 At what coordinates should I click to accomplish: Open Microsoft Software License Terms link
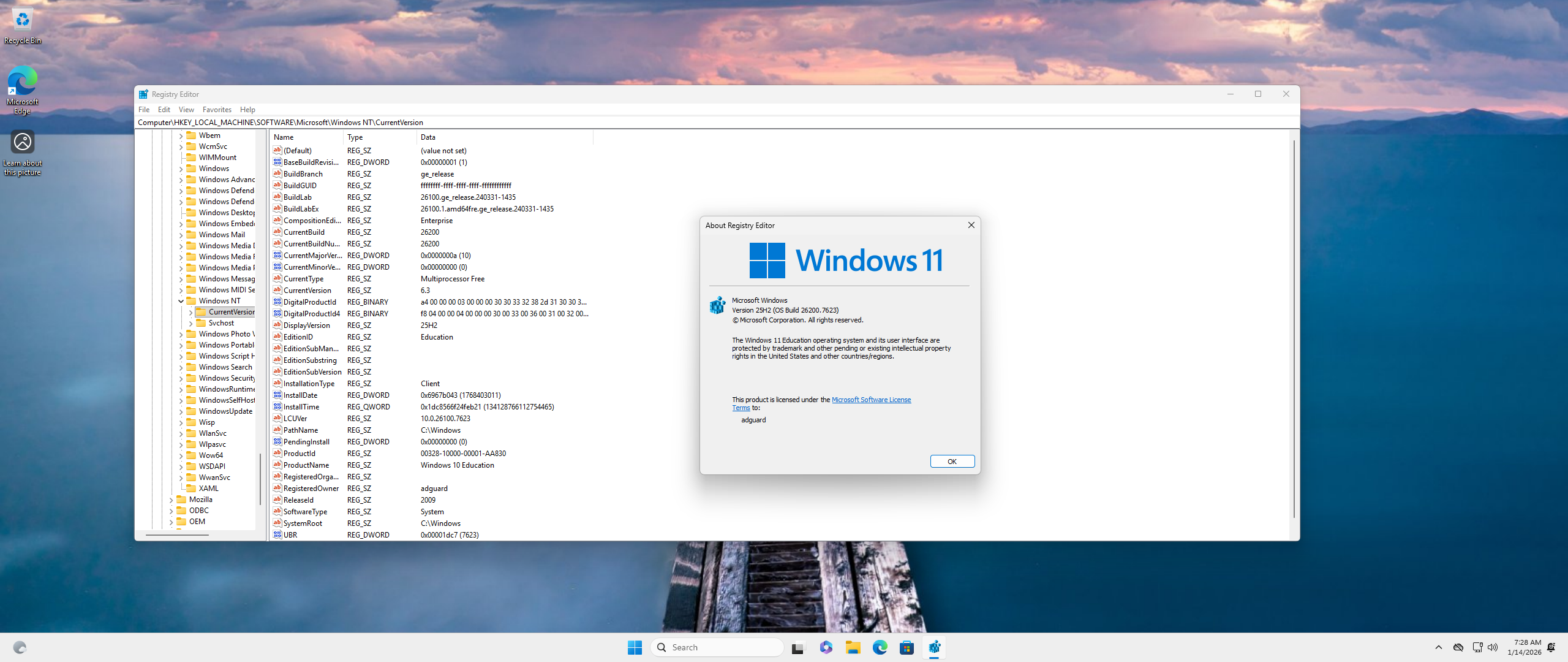click(870, 400)
